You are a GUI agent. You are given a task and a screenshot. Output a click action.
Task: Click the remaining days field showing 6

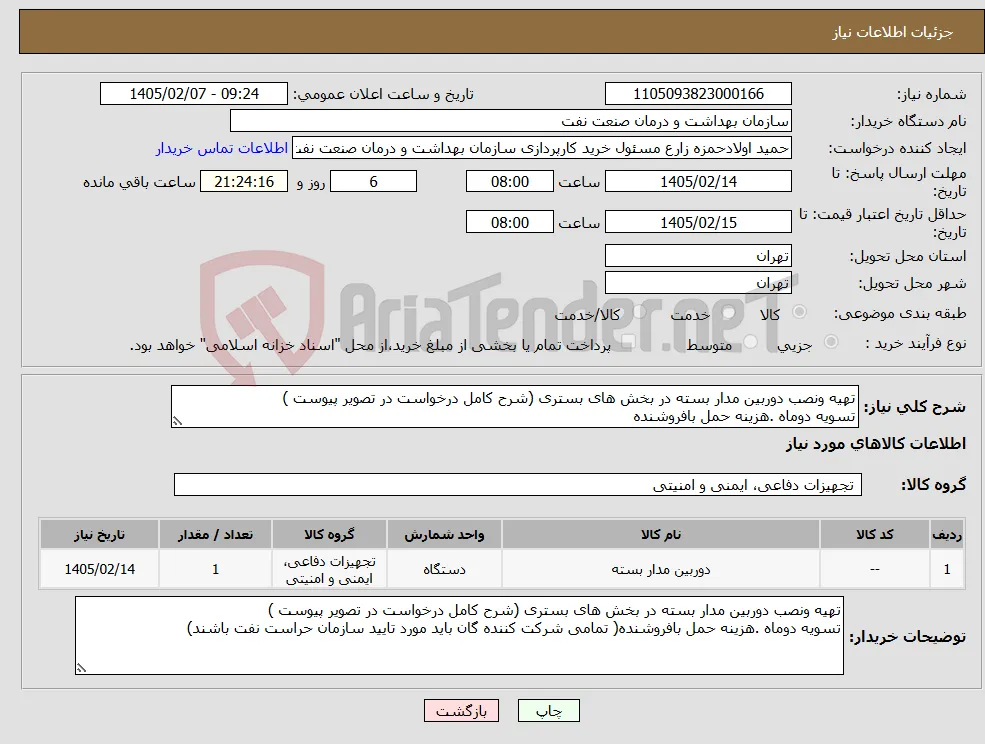(373, 182)
